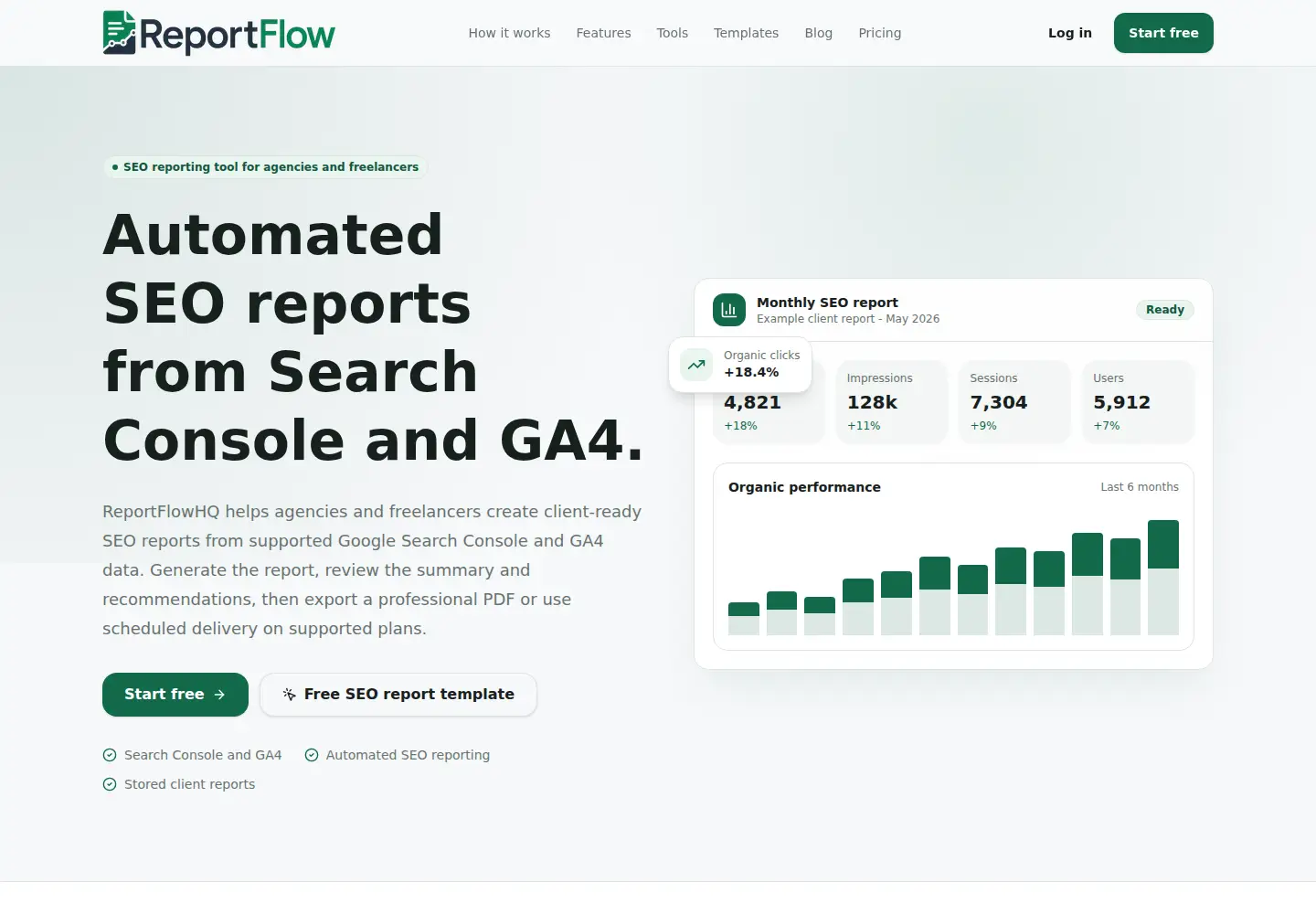
Task: Click the Monthly SEO report chart icon
Action: point(729,310)
